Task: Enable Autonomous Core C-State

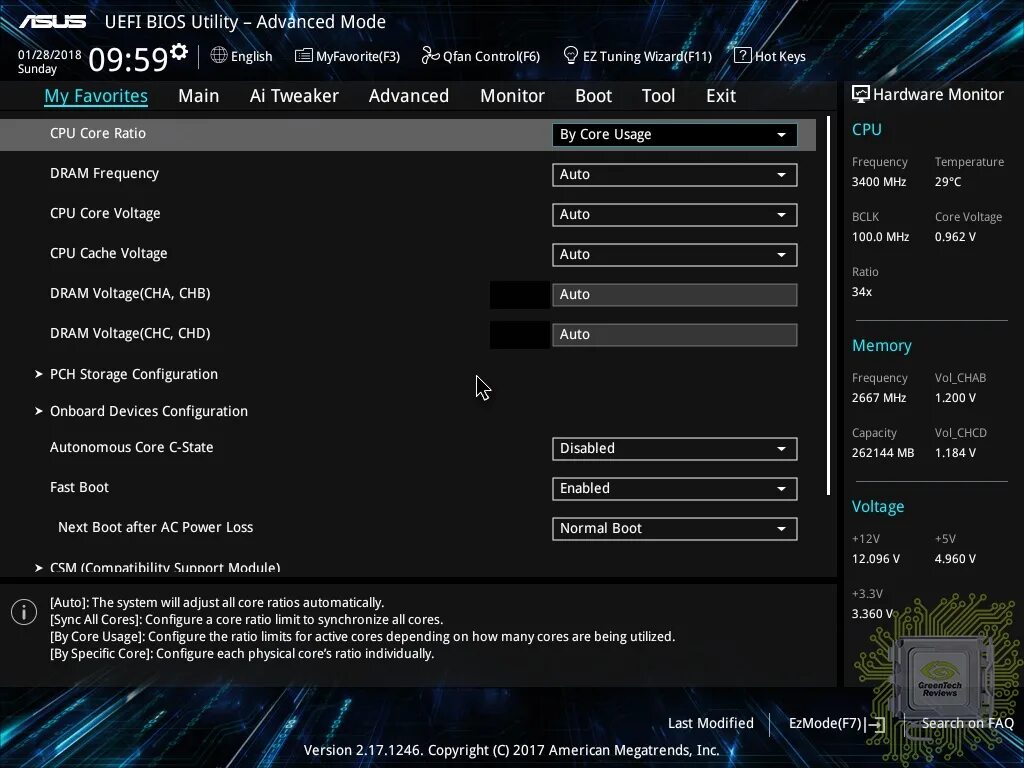Action: 674,448
